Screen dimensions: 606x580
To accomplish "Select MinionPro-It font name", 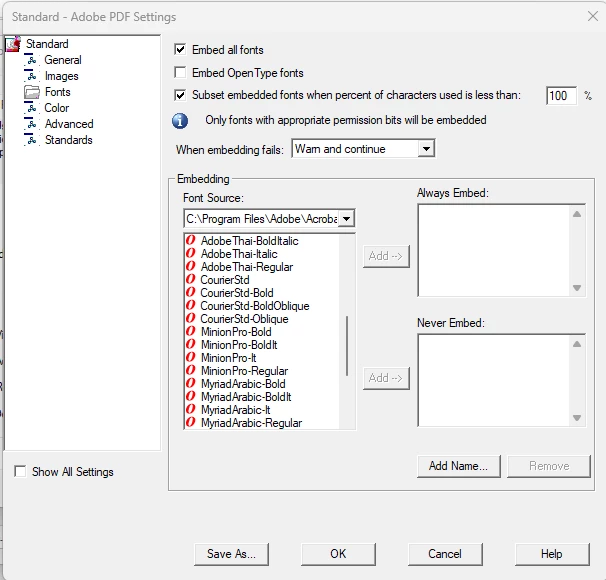I will pyautogui.click(x=228, y=358).
